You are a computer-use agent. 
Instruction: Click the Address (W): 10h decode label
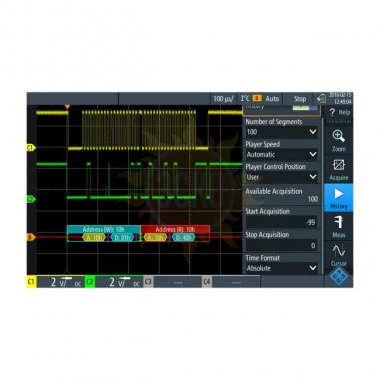point(103,229)
